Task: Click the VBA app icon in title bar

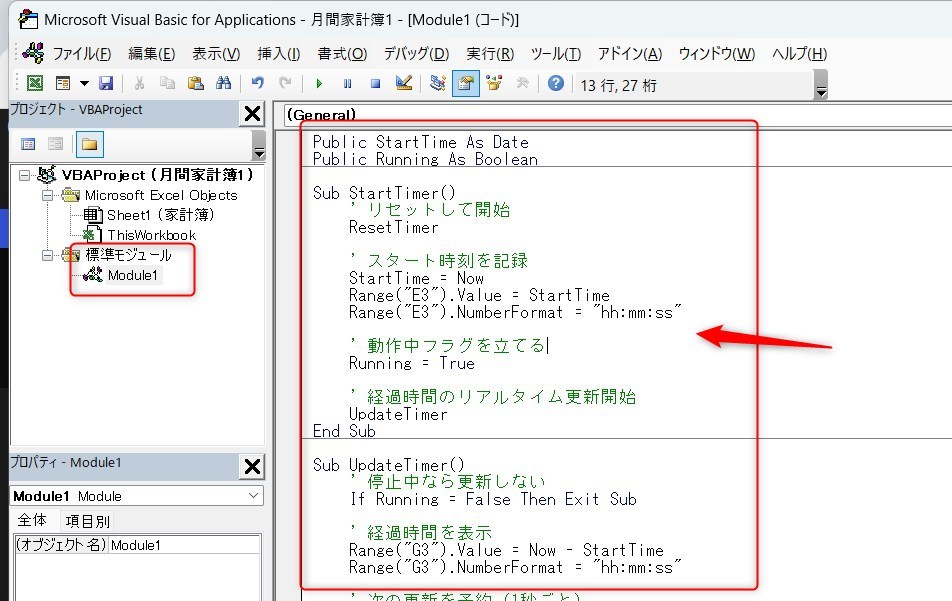Action: point(28,19)
